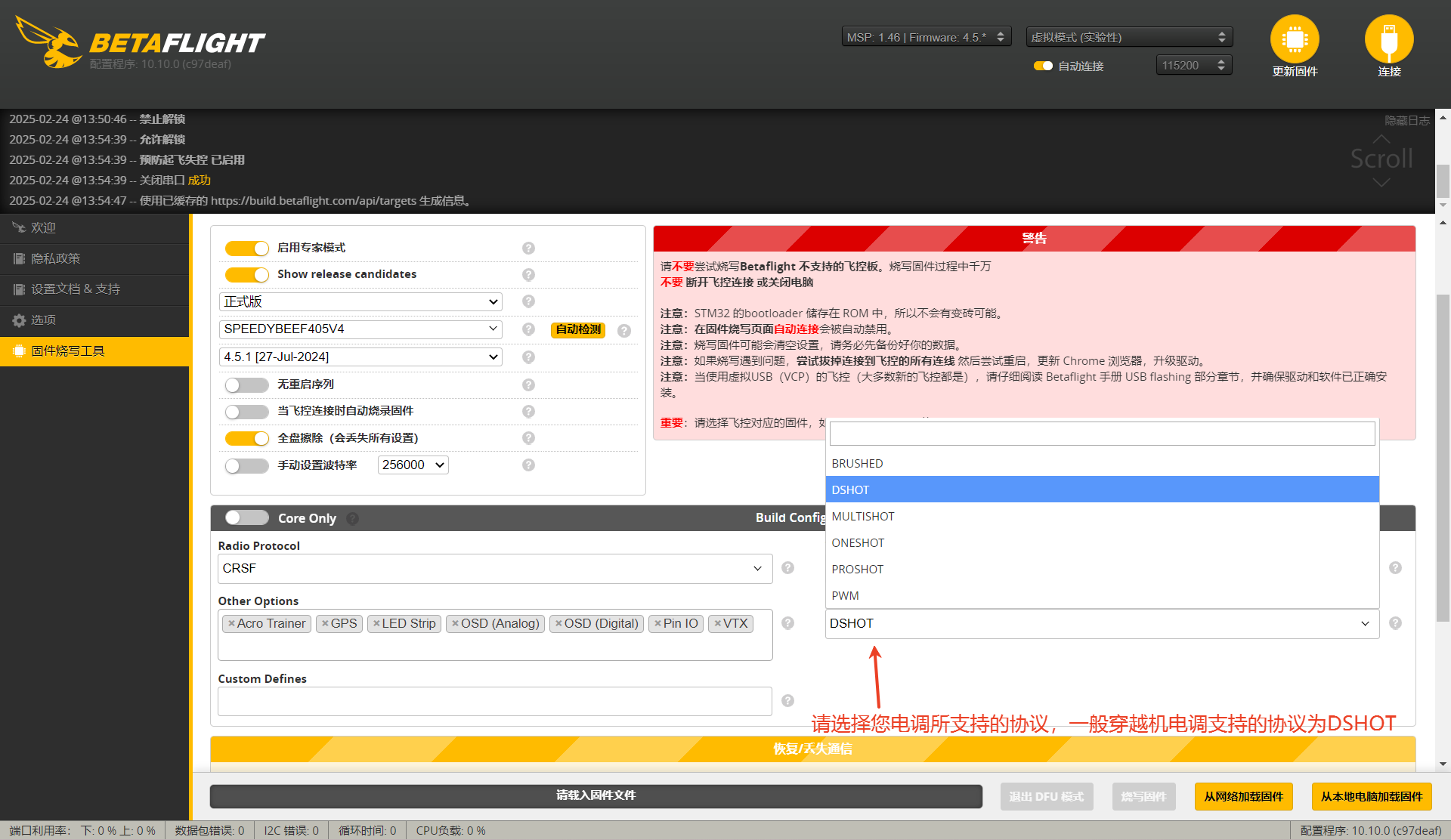Screen dimensions: 1451x840
Task: Open the SPEEDYBEEF405V4 board dropdown
Action: [x=360, y=329]
